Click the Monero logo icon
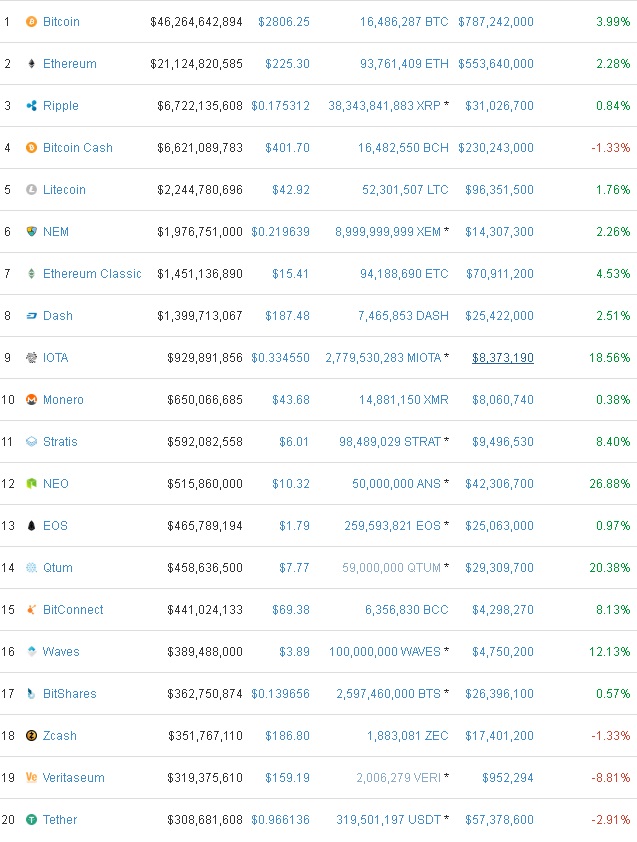This screenshot has width=637, height=842. coord(31,400)
